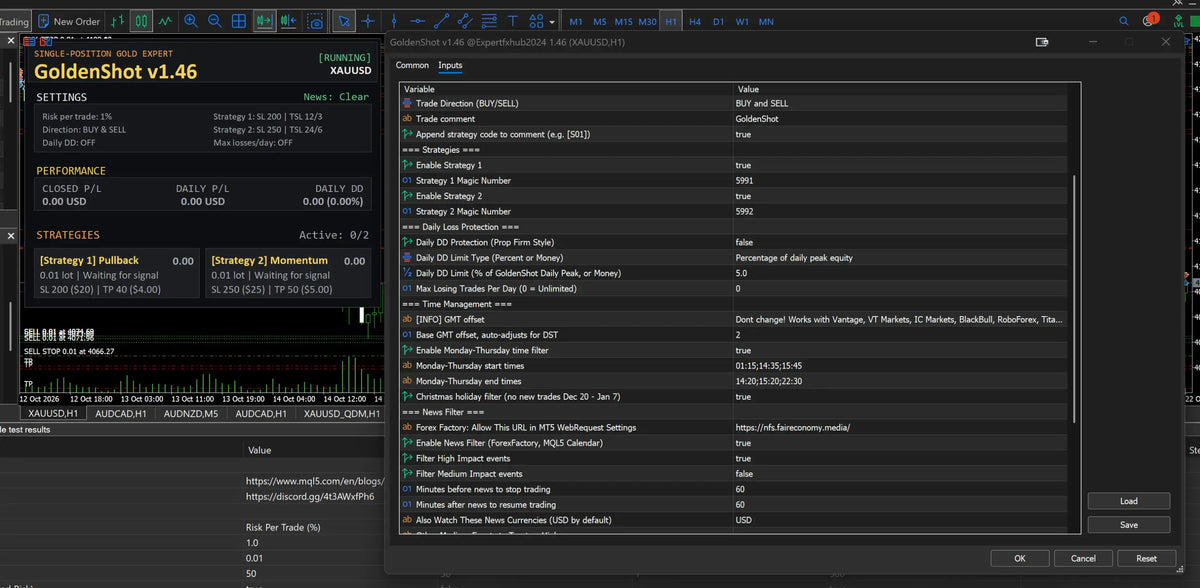Screen dimensions: 1200x588
Task: Switch chart to bar chart style
Action: coord(118,20)
